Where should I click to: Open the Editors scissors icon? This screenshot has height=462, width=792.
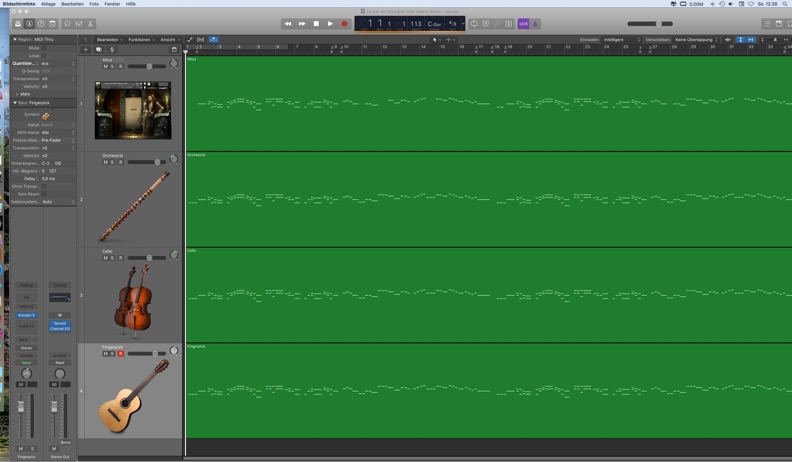(x=90, y=24)
